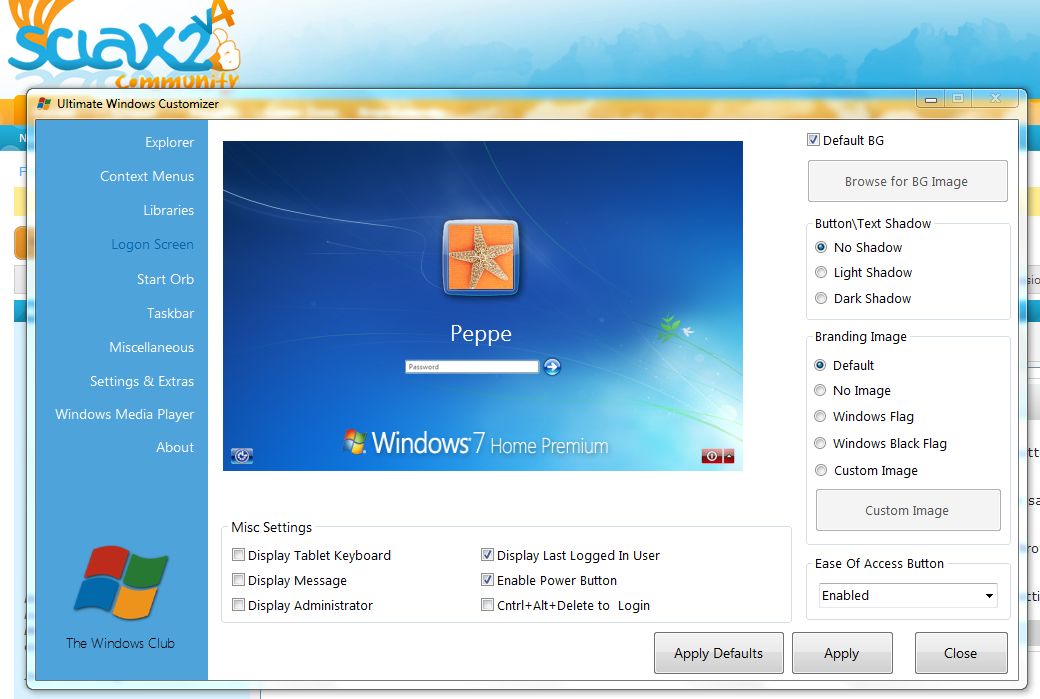Viewport: 1040px width, 699px height.
Task: Select Logon Screen section
Action: pos(152,245)
